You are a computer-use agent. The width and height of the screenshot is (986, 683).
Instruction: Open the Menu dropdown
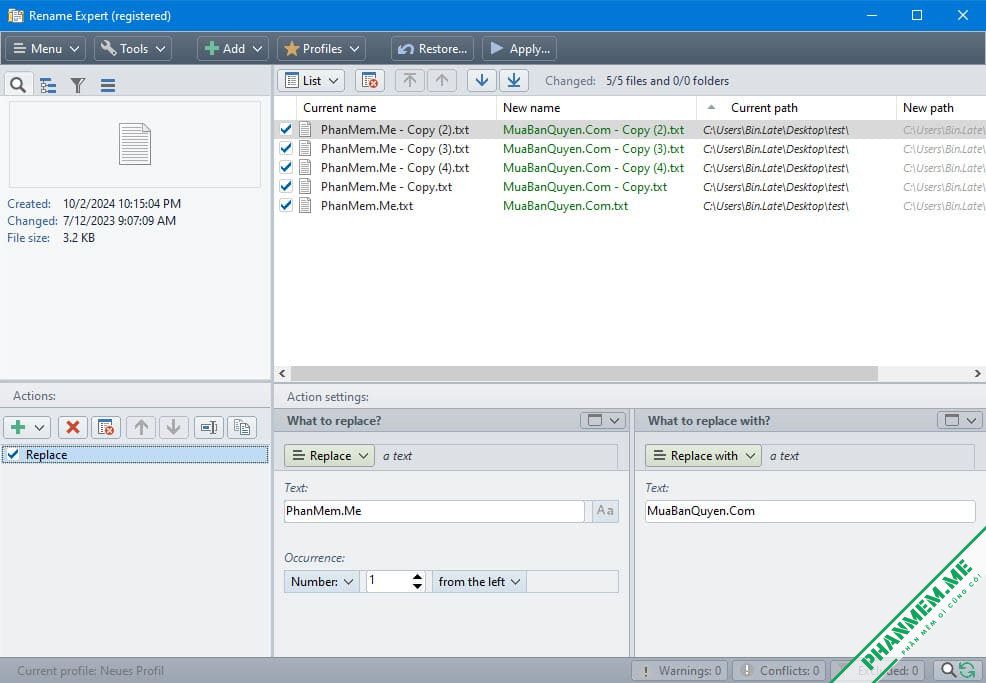pos(46,48)
